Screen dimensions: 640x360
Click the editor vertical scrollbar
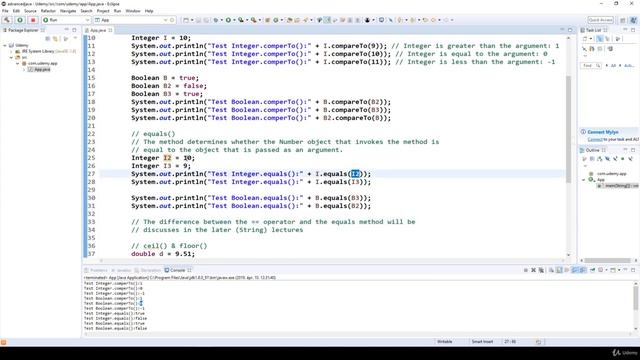click(x=569, y=129)
